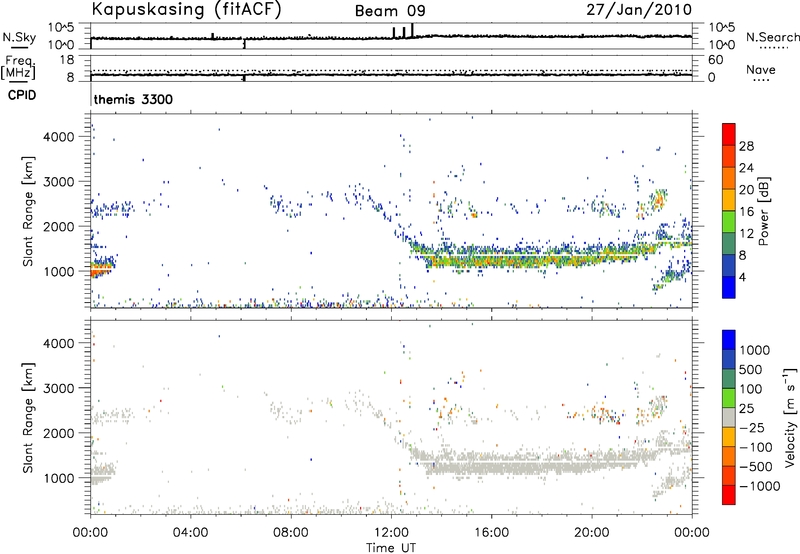Click the 60 tick on Nave axis
The height and width of the screenshot is (554, 800).
click(x=715, y=60)
